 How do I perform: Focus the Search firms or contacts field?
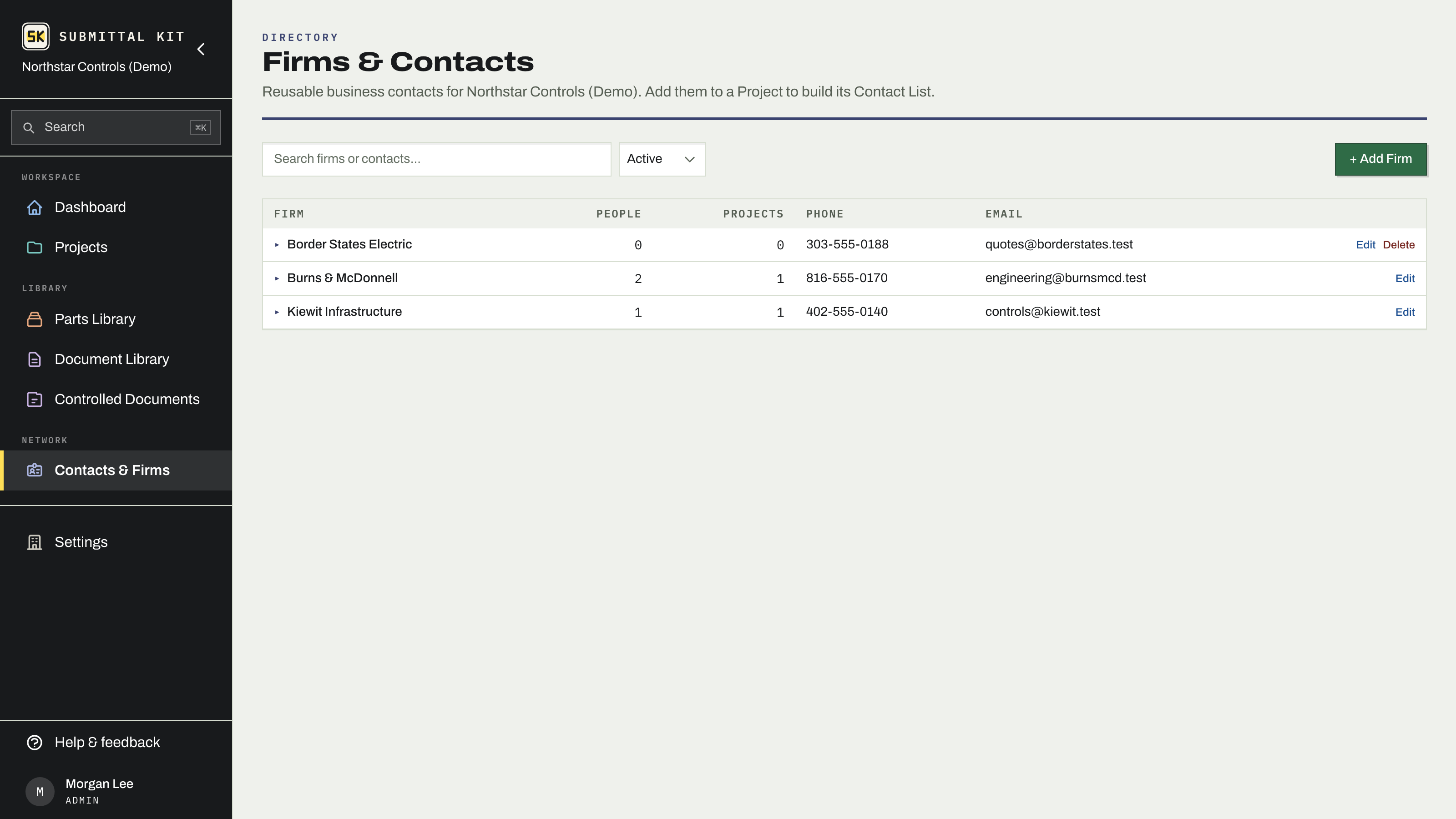(436, 159)
